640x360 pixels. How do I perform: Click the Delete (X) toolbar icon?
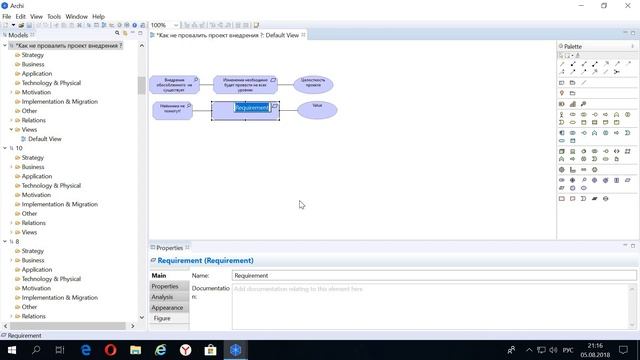[80, 25]
